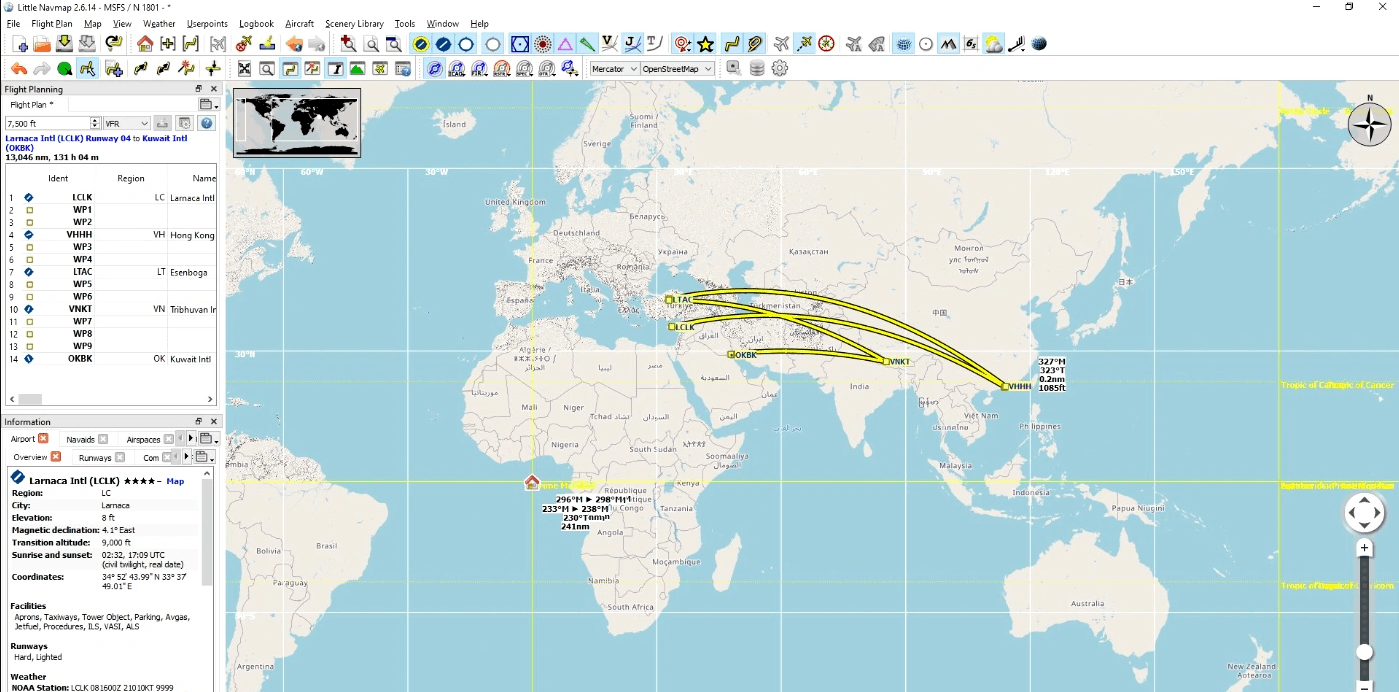Viewport: 1399px width, 692px height.
Task: Open an existing flight plan file
Action: pos(40,44)
